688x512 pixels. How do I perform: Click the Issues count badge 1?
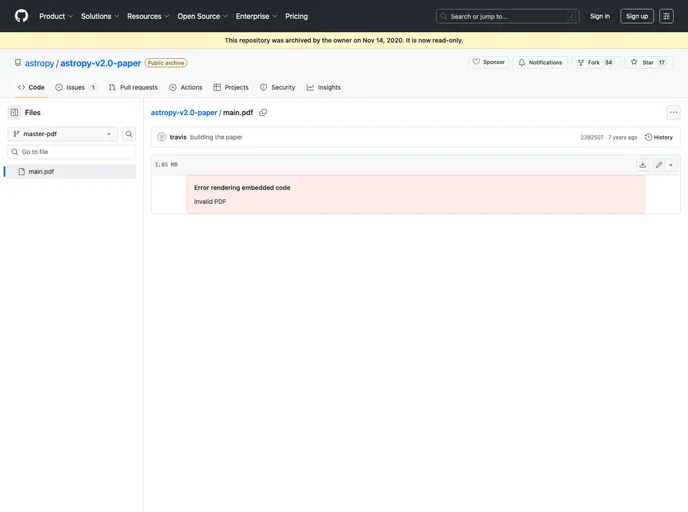tap(93, 87)
